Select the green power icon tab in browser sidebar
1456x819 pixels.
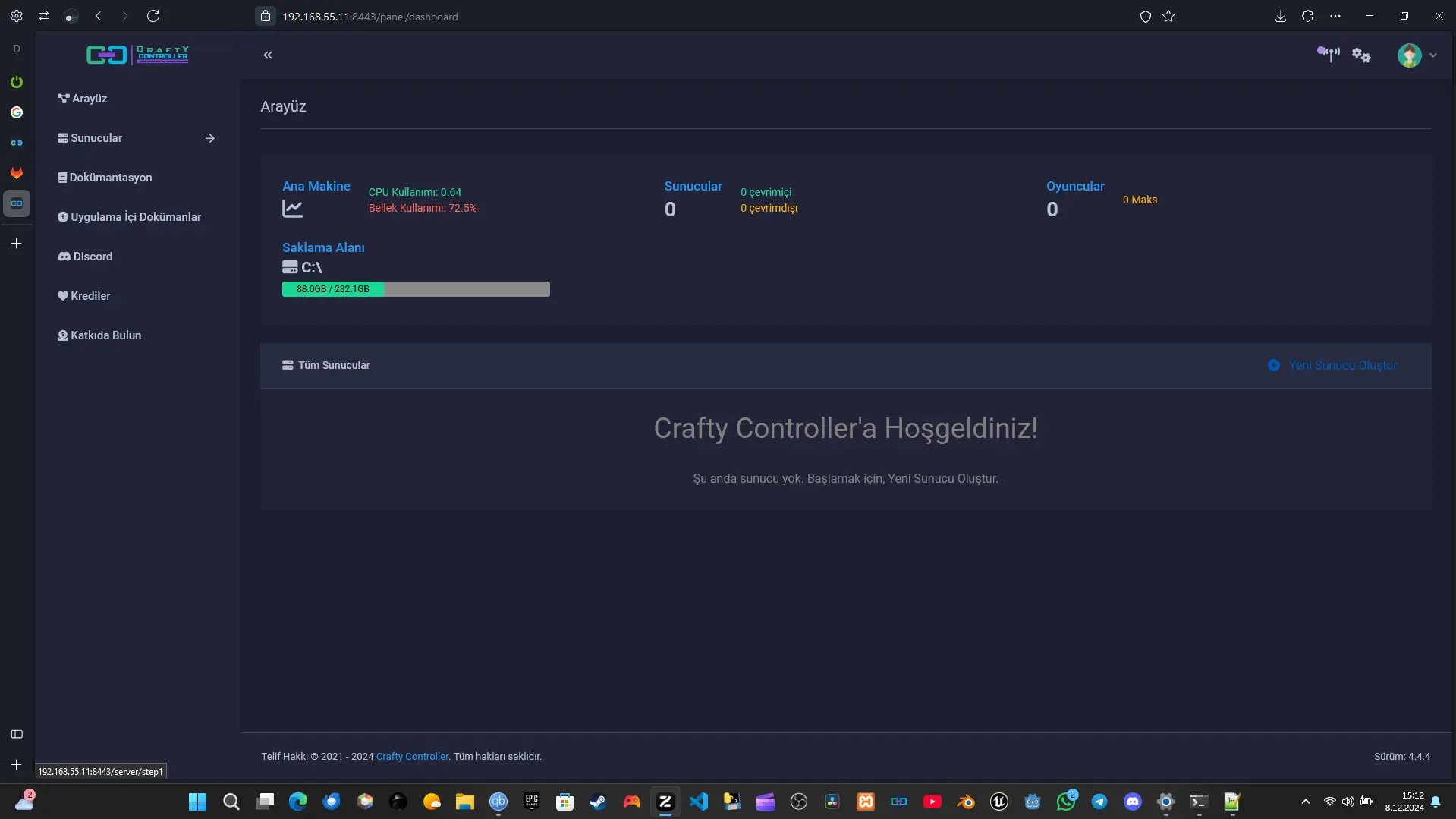[17, 82]
